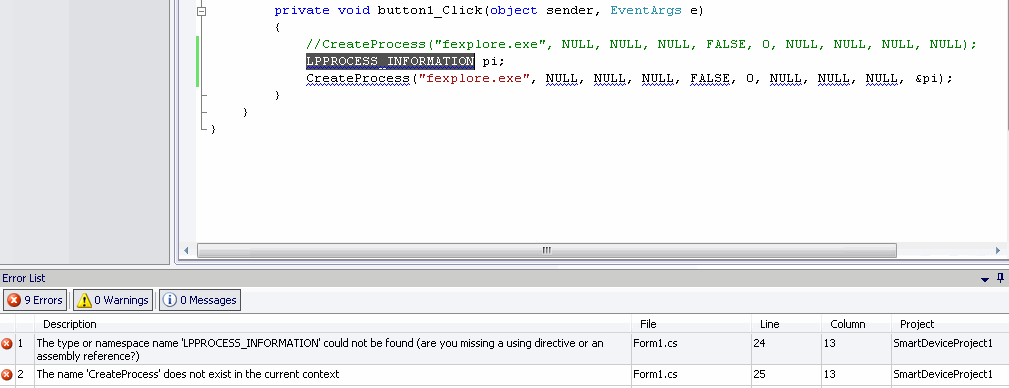Sort error list by Project column
Image resolution: width=1009 pixels, height=388 pixels.
950,324
